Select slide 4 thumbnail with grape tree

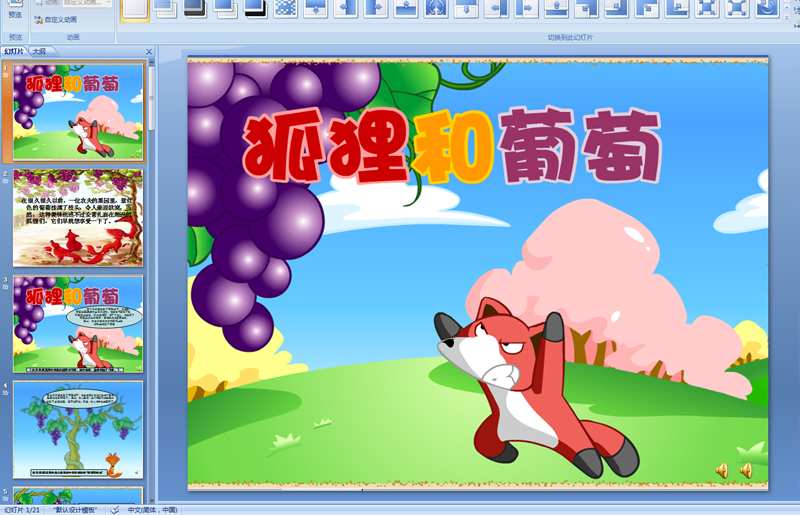[78, 430]
